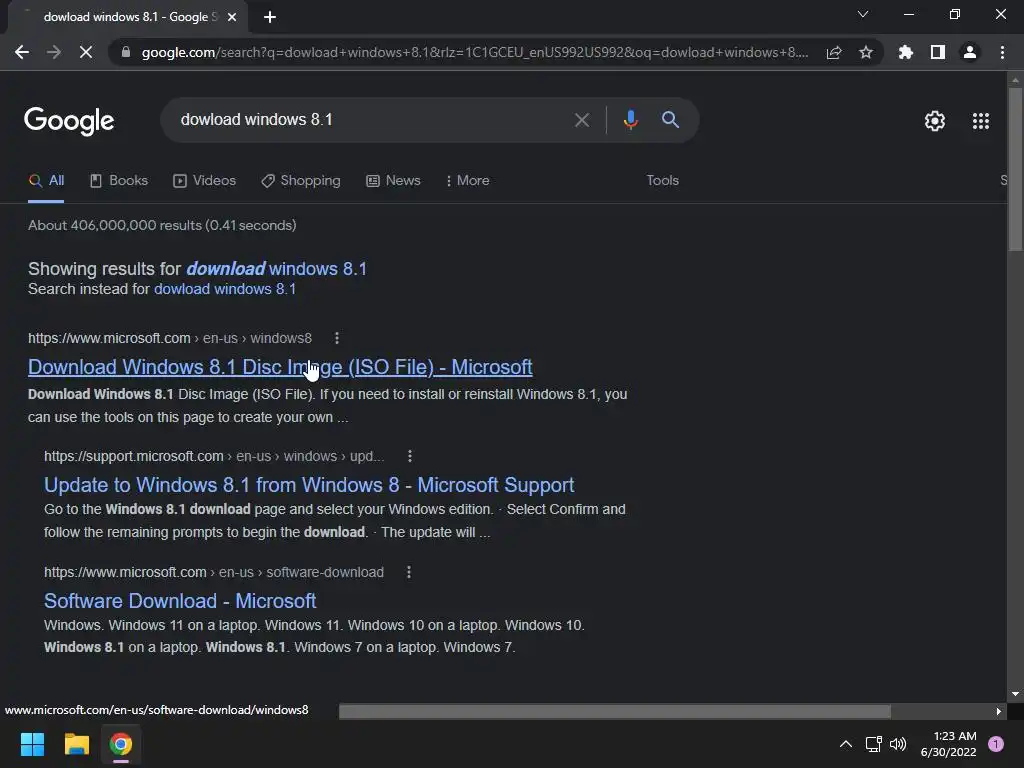Start voice search with the microphone

[630, 120]
